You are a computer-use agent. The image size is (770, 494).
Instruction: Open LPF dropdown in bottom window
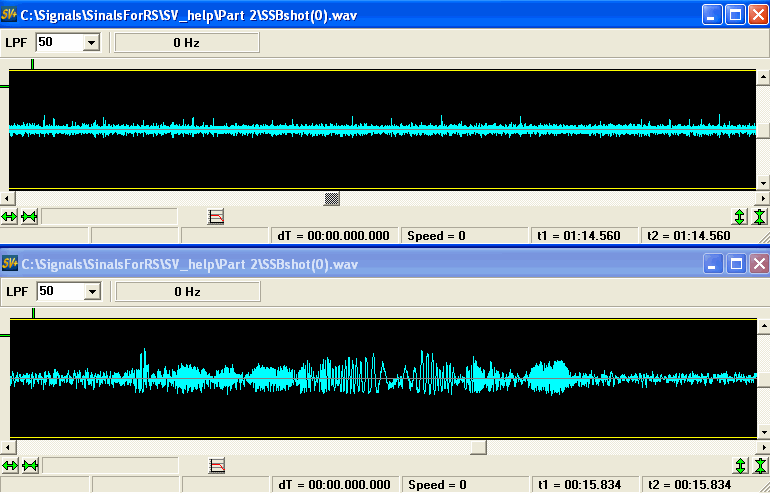tap(91, 291)
